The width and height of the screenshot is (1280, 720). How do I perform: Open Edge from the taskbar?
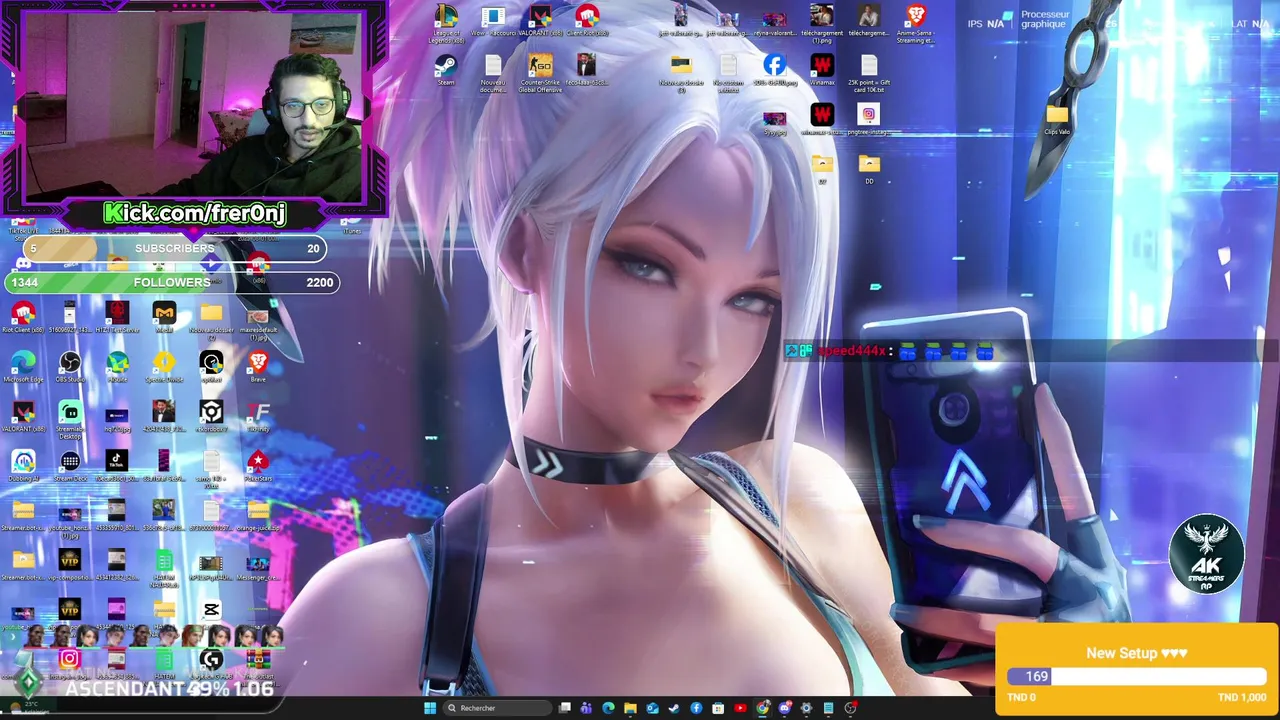click(x=608, y=708)
